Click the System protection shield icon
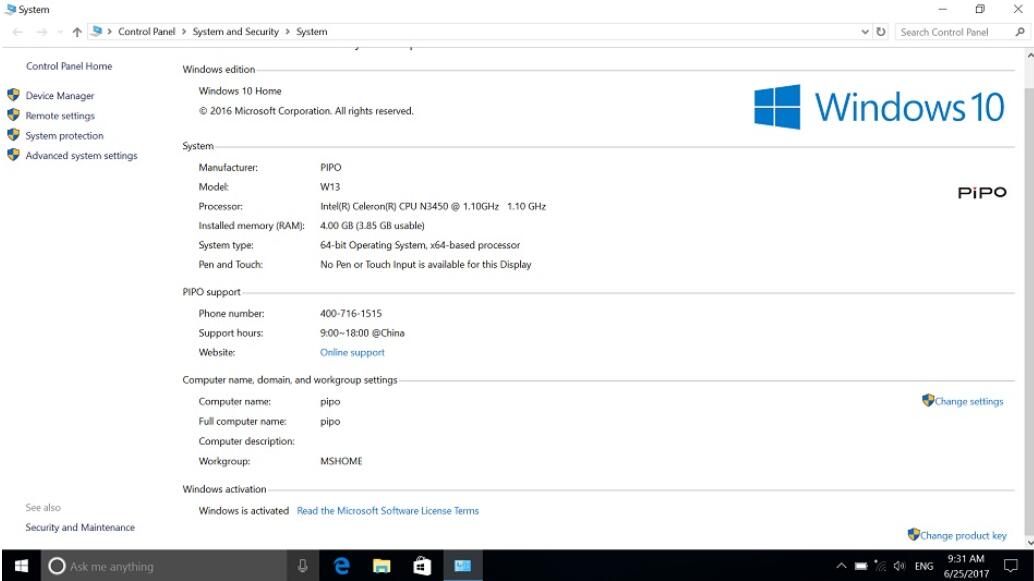Image resolution: width=1034 pixels, height=581 pixels. coord(13,135)
